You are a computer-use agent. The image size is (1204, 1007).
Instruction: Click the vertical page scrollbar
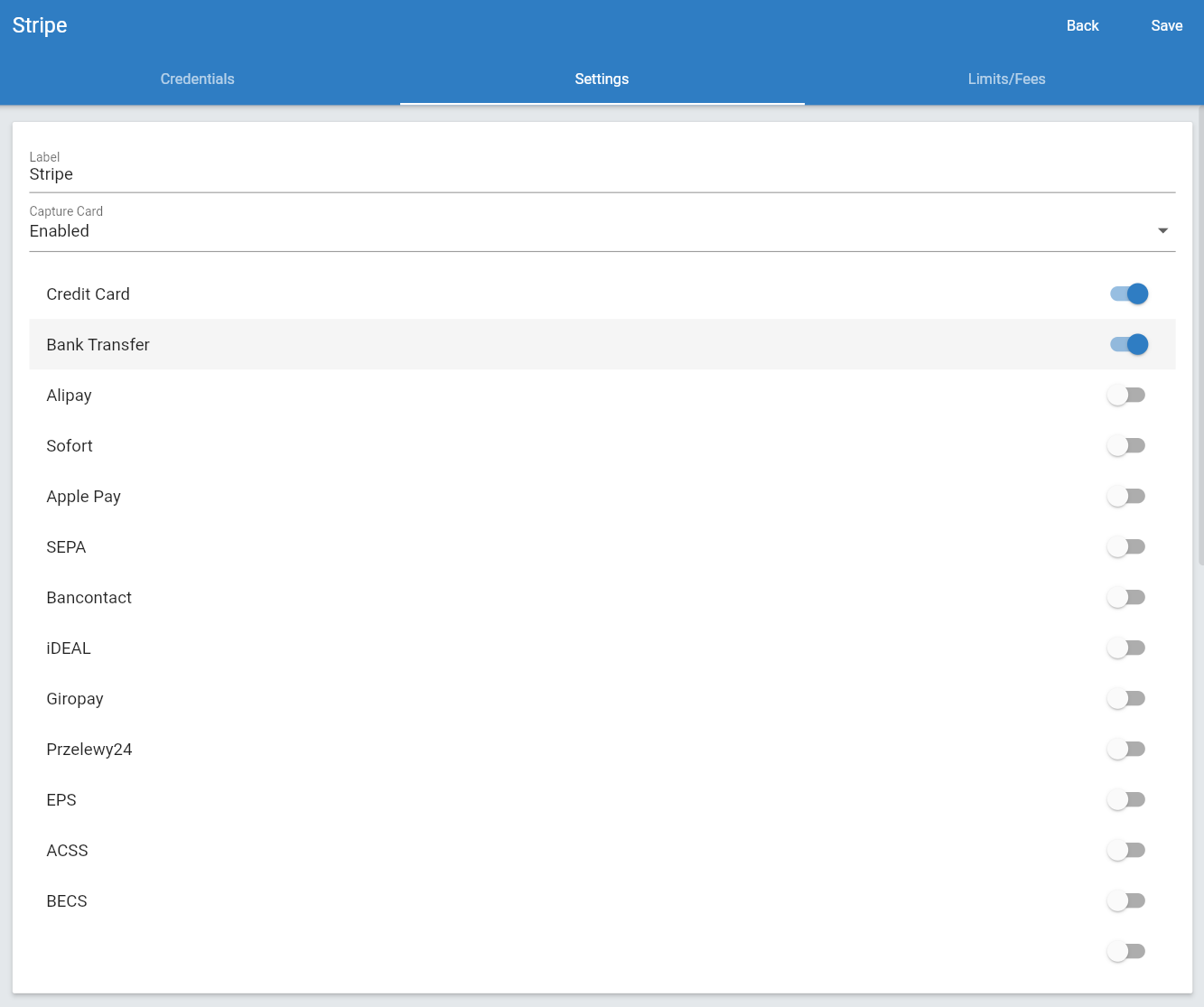tap(1200, 336)
